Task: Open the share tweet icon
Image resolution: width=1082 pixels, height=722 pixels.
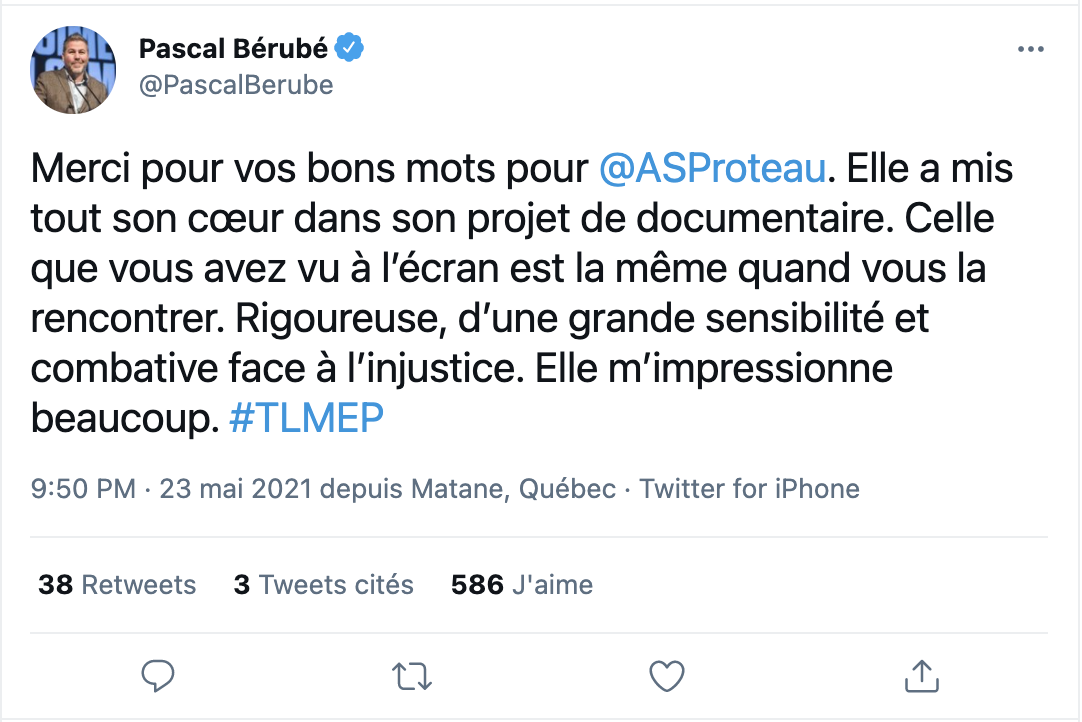Action: [920, 676]
